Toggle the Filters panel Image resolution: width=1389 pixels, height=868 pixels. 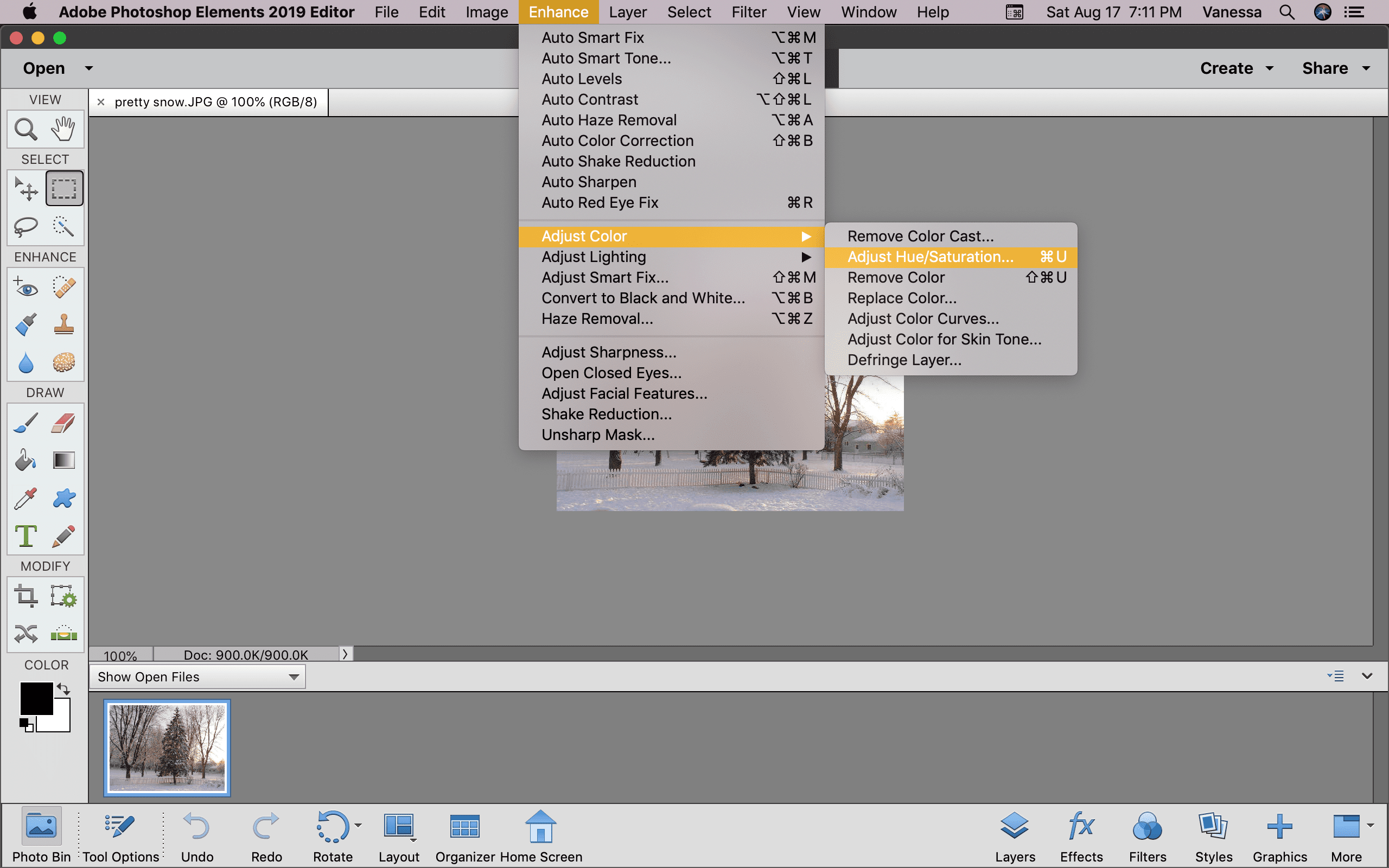[1148, 836]
